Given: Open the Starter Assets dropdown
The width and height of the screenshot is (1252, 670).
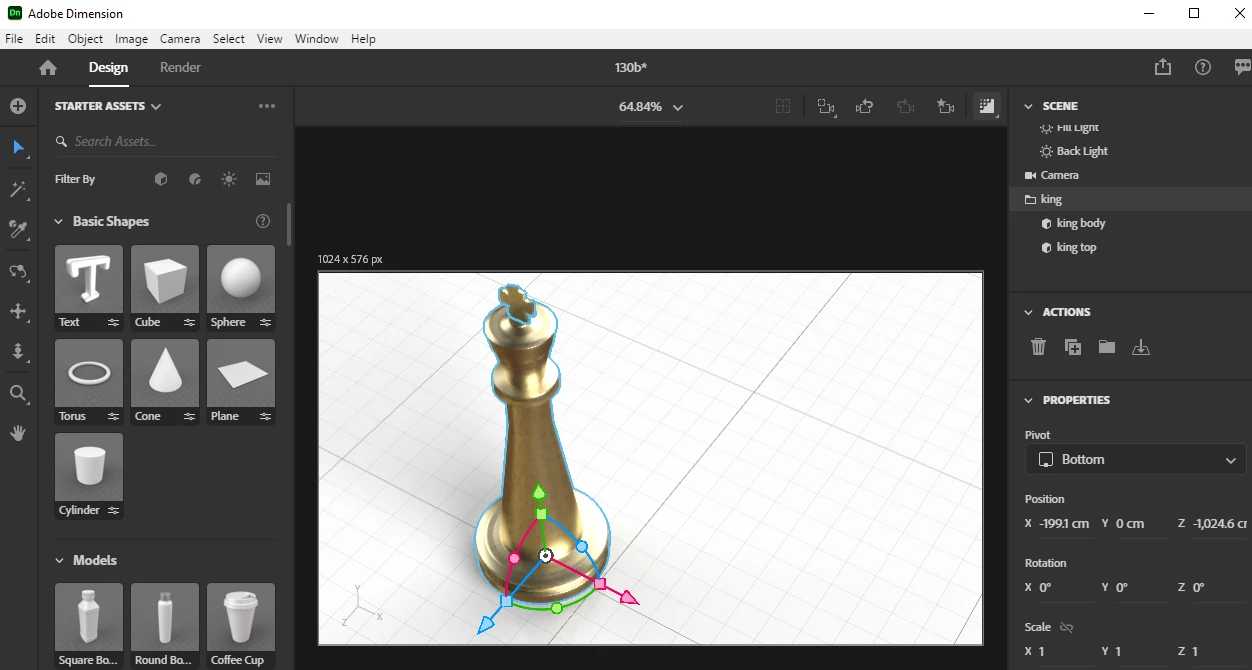Looking at the screenshot, I should click(x=108, y=106).
